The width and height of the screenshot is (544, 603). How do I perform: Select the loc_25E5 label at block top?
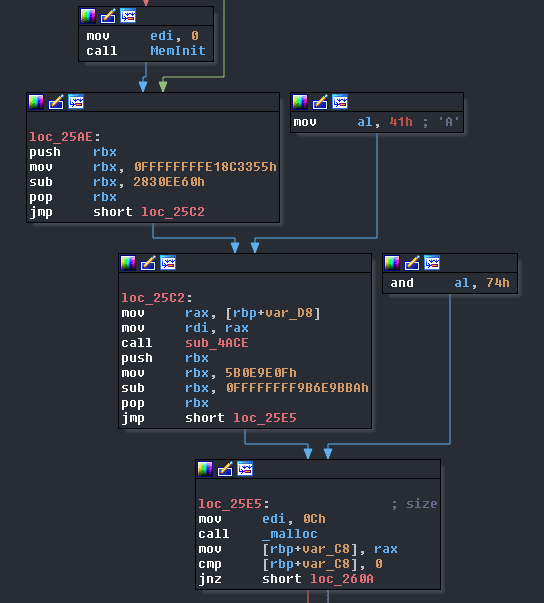230,504
